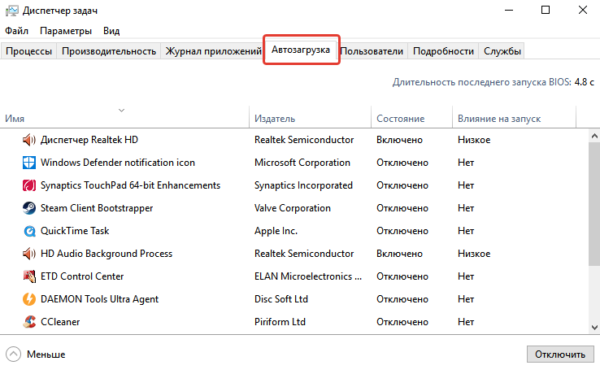Select the HD Audio Background Process icon

29,253
